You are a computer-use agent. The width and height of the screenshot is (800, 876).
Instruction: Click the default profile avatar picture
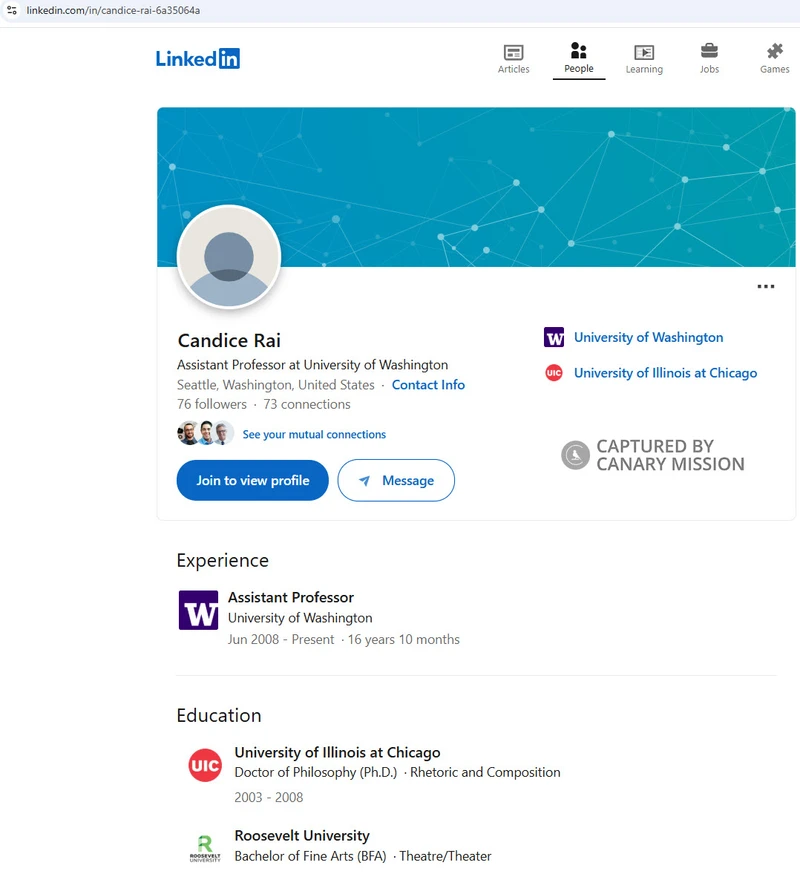click(x=228, y=257)
